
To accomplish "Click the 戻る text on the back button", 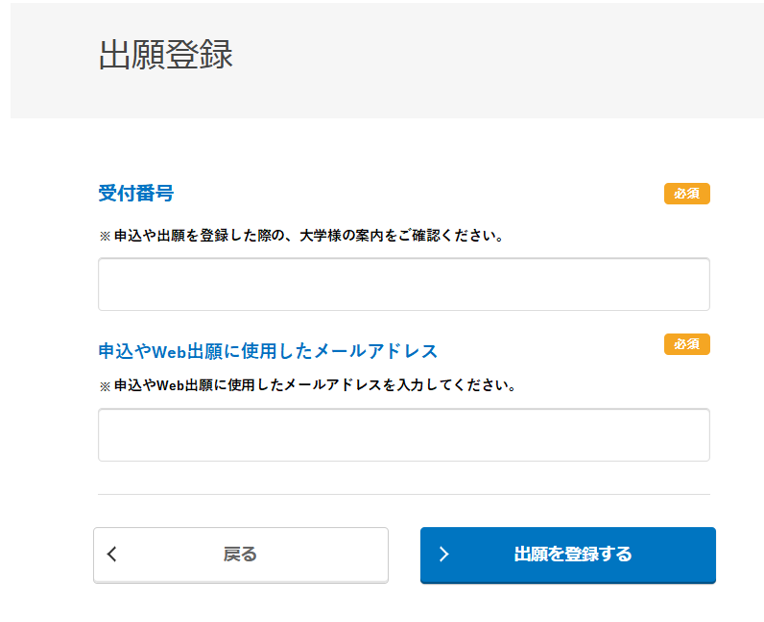I will (x=240, y=554).
